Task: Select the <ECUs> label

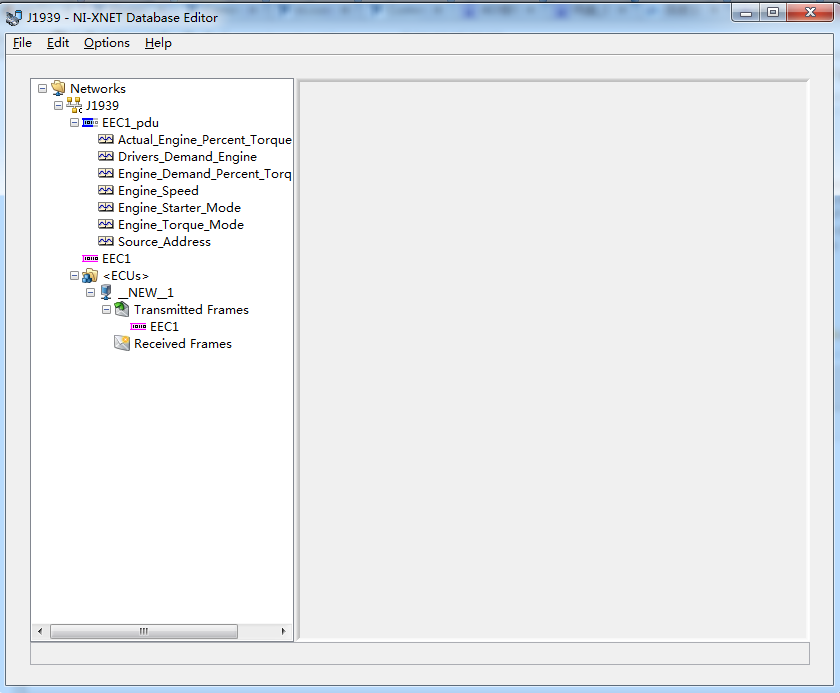Action: (126, 276)
